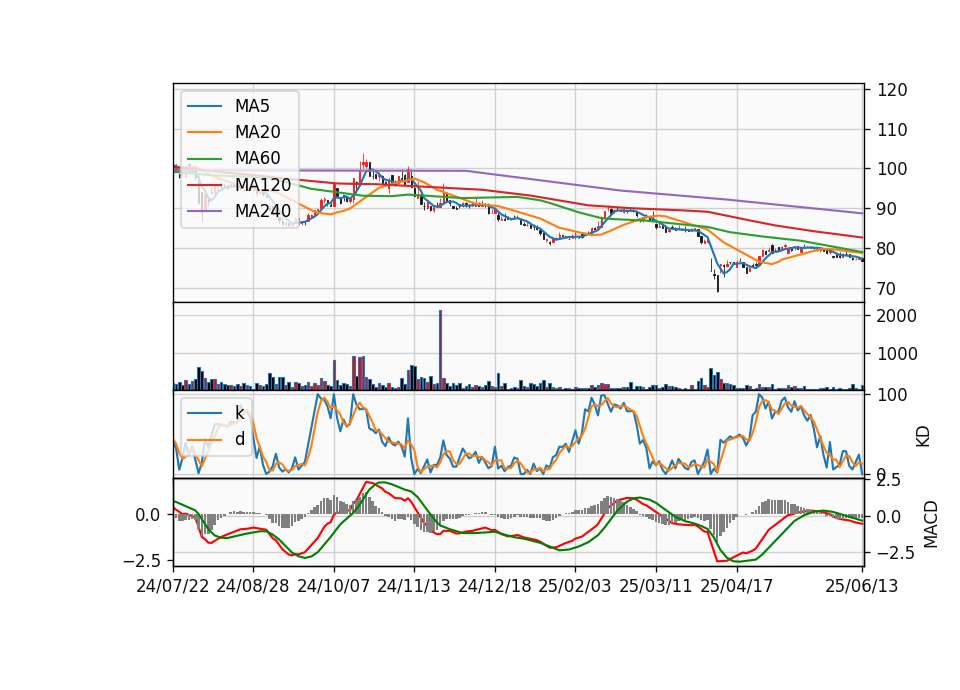Click the d legend label in KD panel

coord(239,439)
